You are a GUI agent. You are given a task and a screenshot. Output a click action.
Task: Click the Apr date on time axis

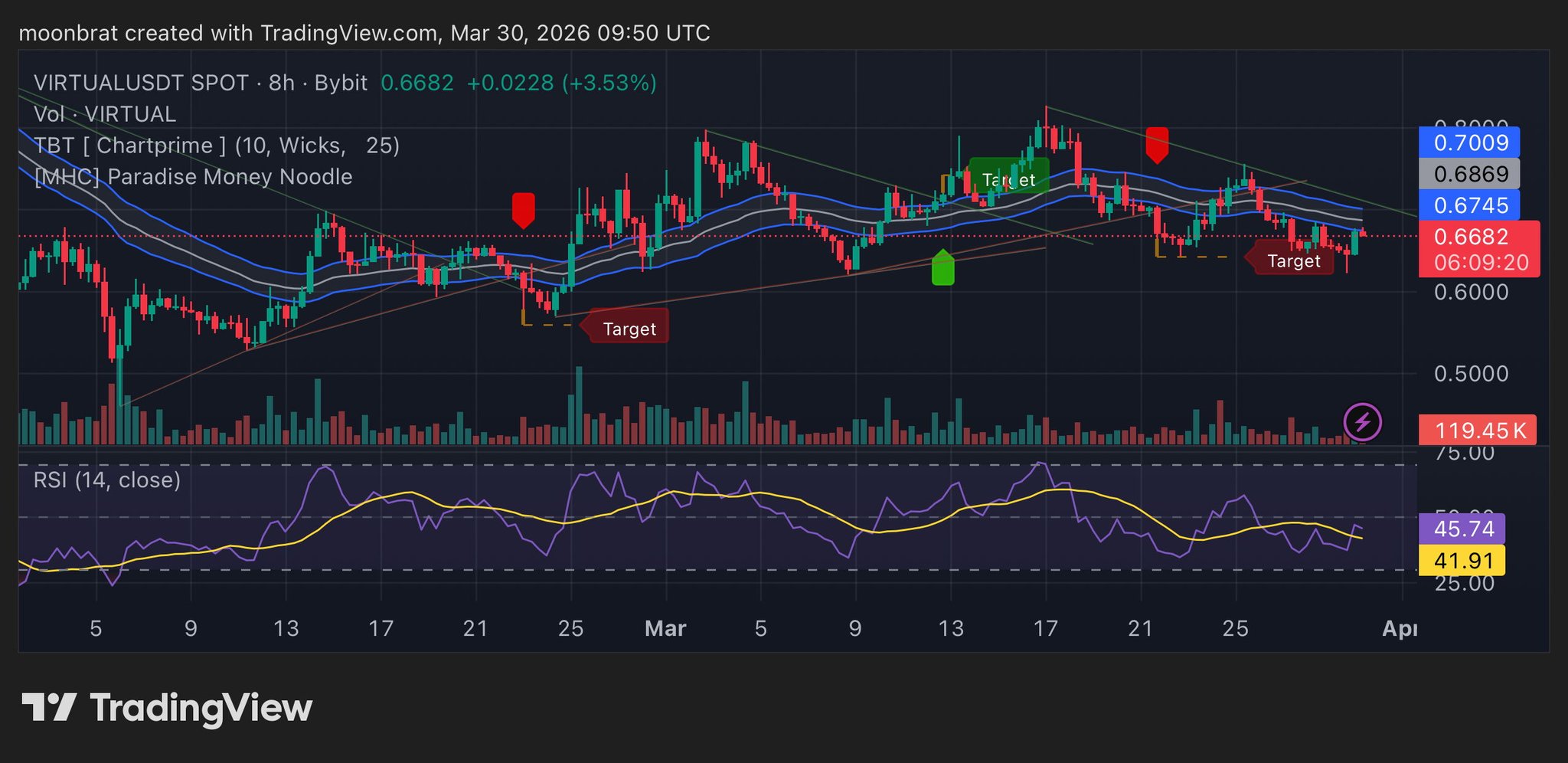click(1399, 629)
